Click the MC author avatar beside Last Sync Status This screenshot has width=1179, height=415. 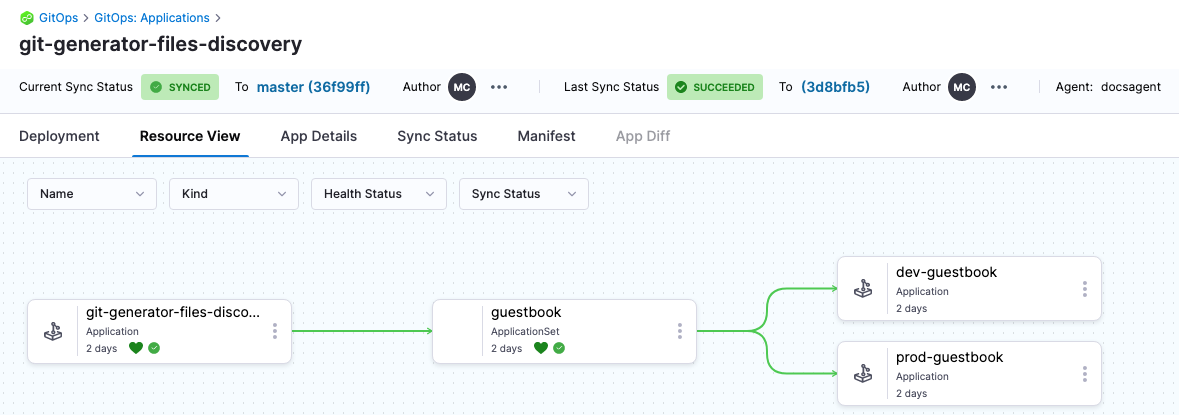pyautogui.click(x=961, y=87)
